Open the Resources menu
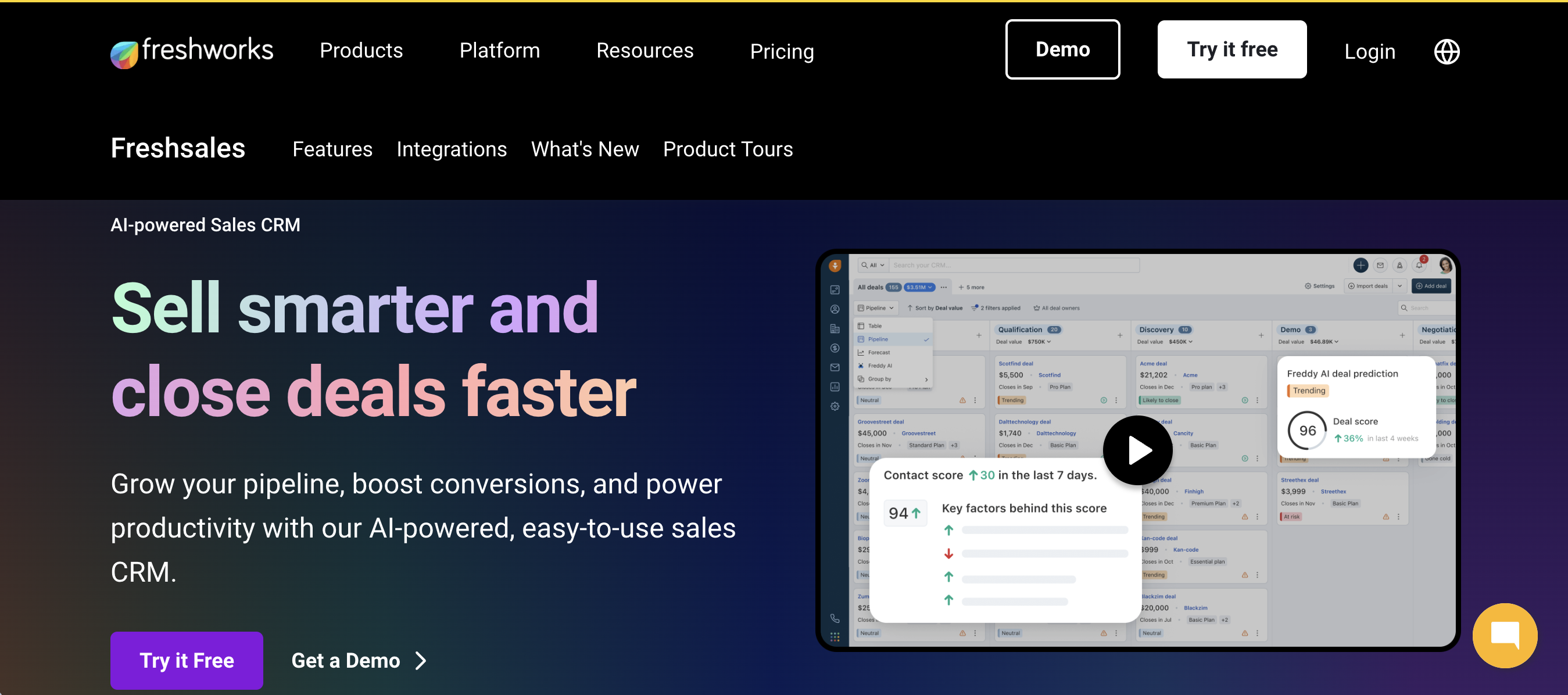Viewport: 1568px width, 695px height. click(645, 51)
